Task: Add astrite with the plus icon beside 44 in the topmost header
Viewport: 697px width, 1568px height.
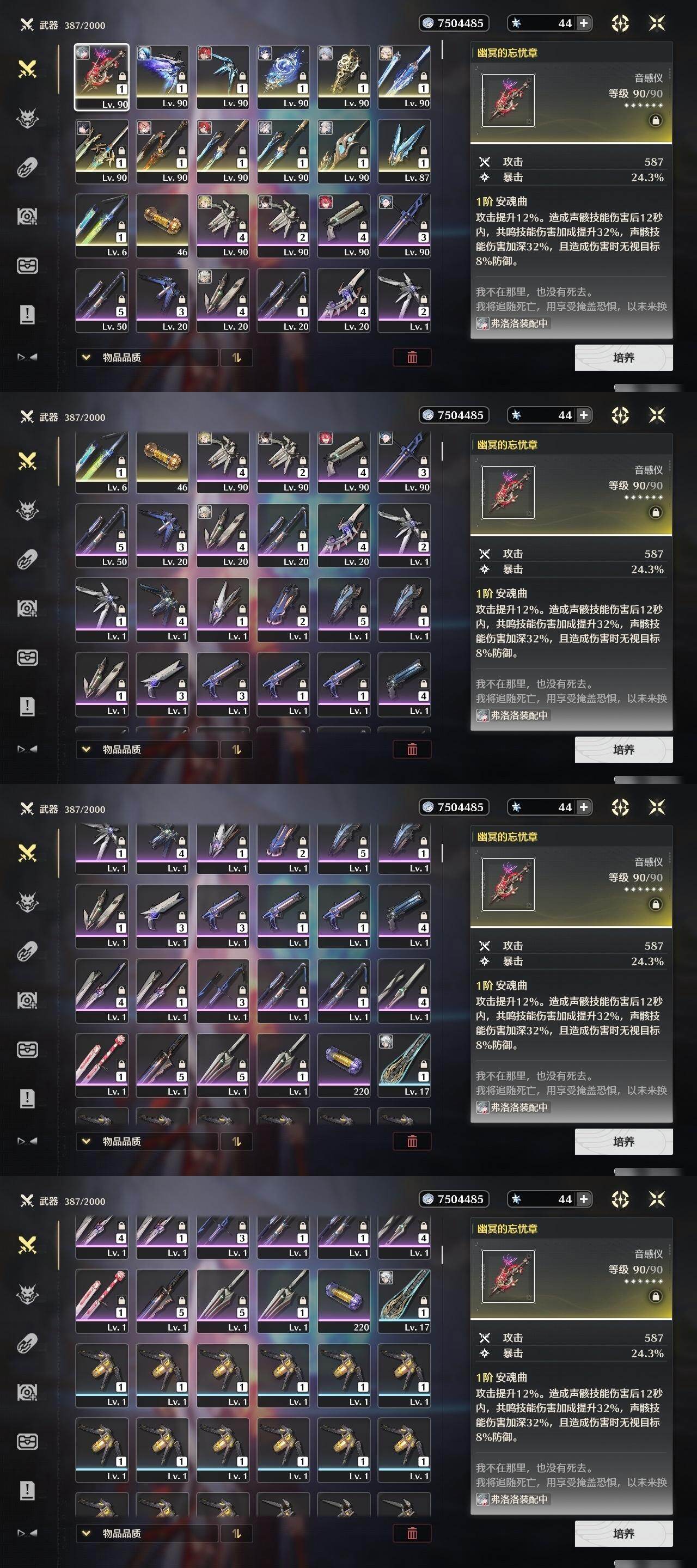Action: click(583, 23)
